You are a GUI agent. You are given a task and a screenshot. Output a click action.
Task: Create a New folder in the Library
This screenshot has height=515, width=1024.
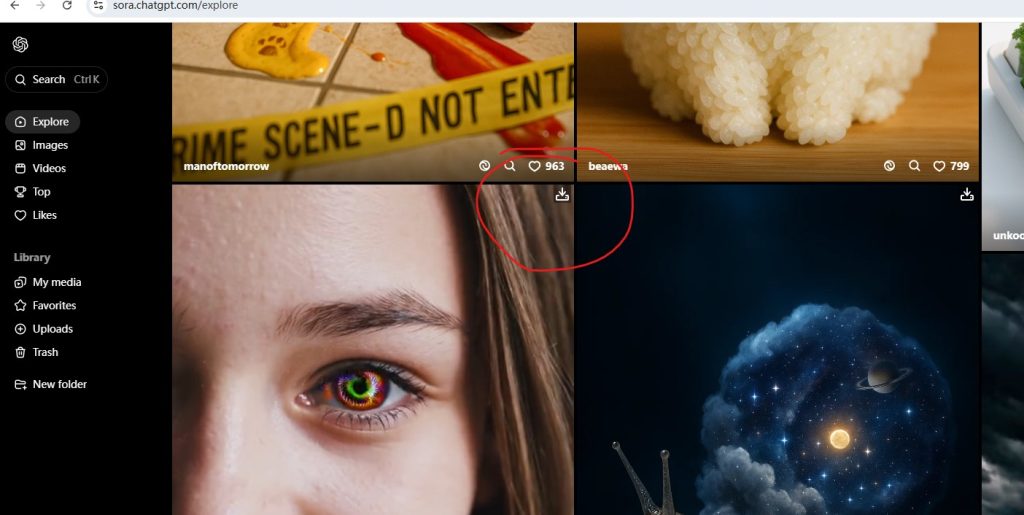click(59, 384)
